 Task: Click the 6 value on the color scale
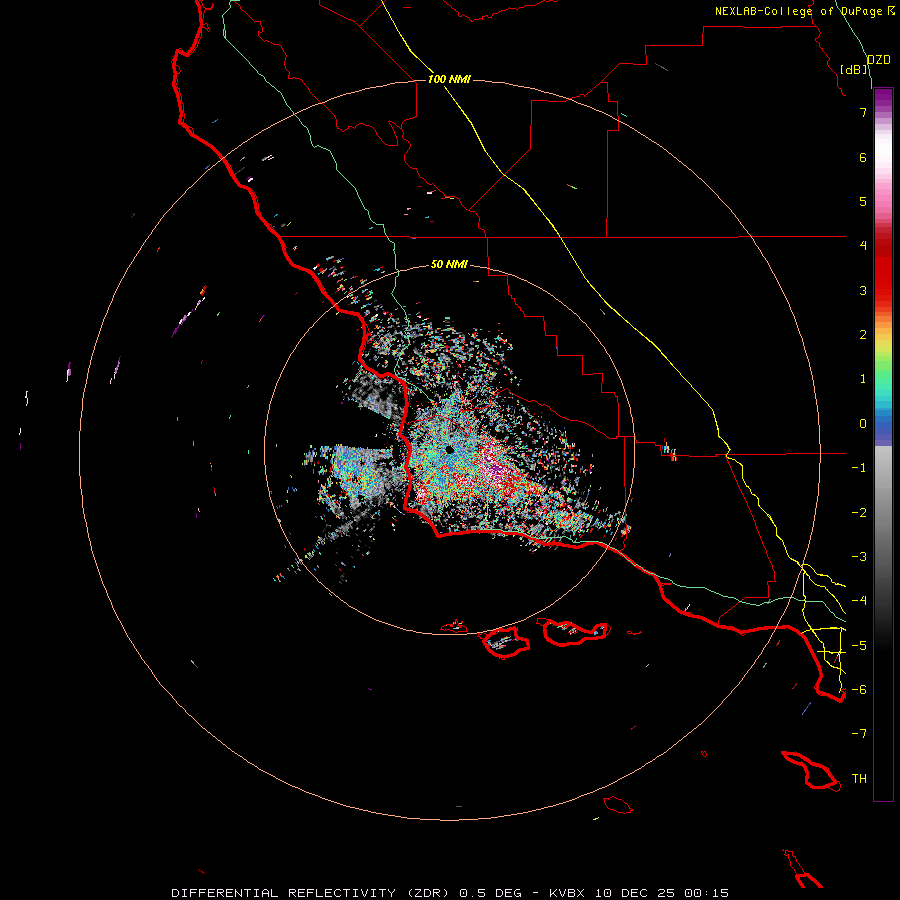(x=863, y=157)
